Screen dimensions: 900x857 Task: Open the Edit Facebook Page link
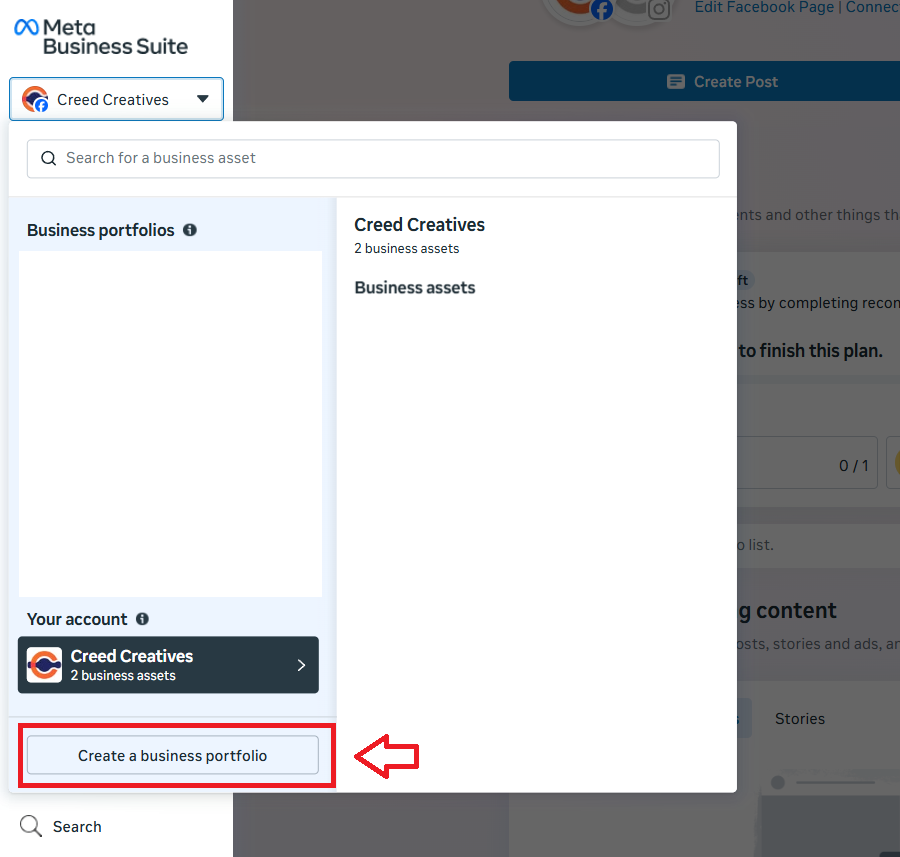764,7
